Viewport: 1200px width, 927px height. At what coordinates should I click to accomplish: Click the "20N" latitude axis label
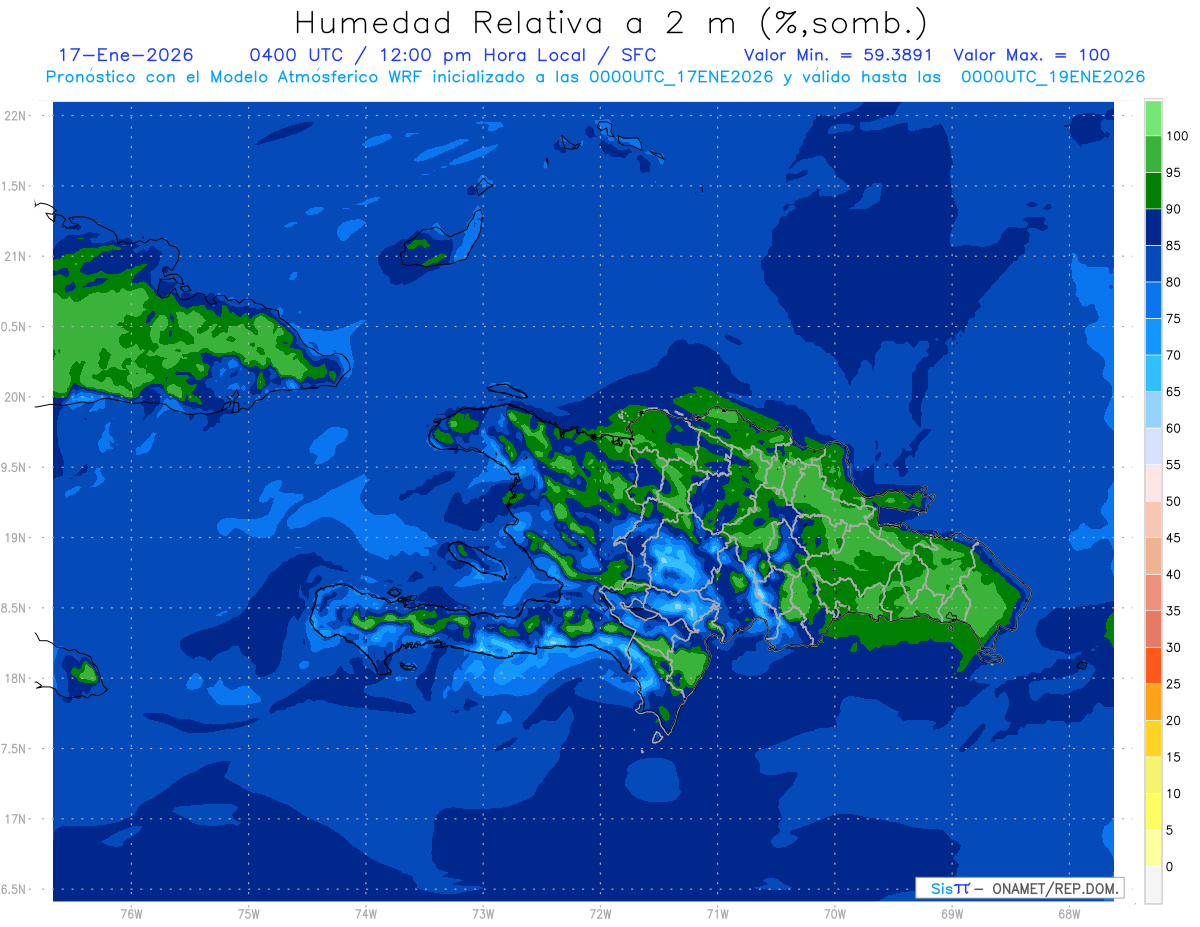click(x=15, y=397)
